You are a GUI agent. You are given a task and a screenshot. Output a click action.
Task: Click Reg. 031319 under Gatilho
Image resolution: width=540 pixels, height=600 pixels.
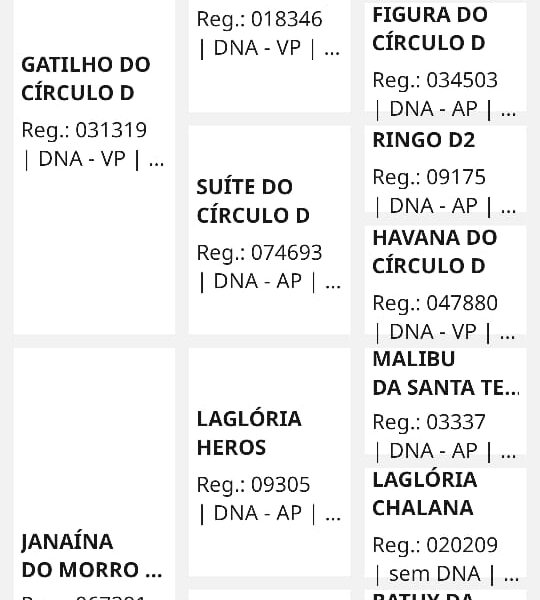[84, 130]
